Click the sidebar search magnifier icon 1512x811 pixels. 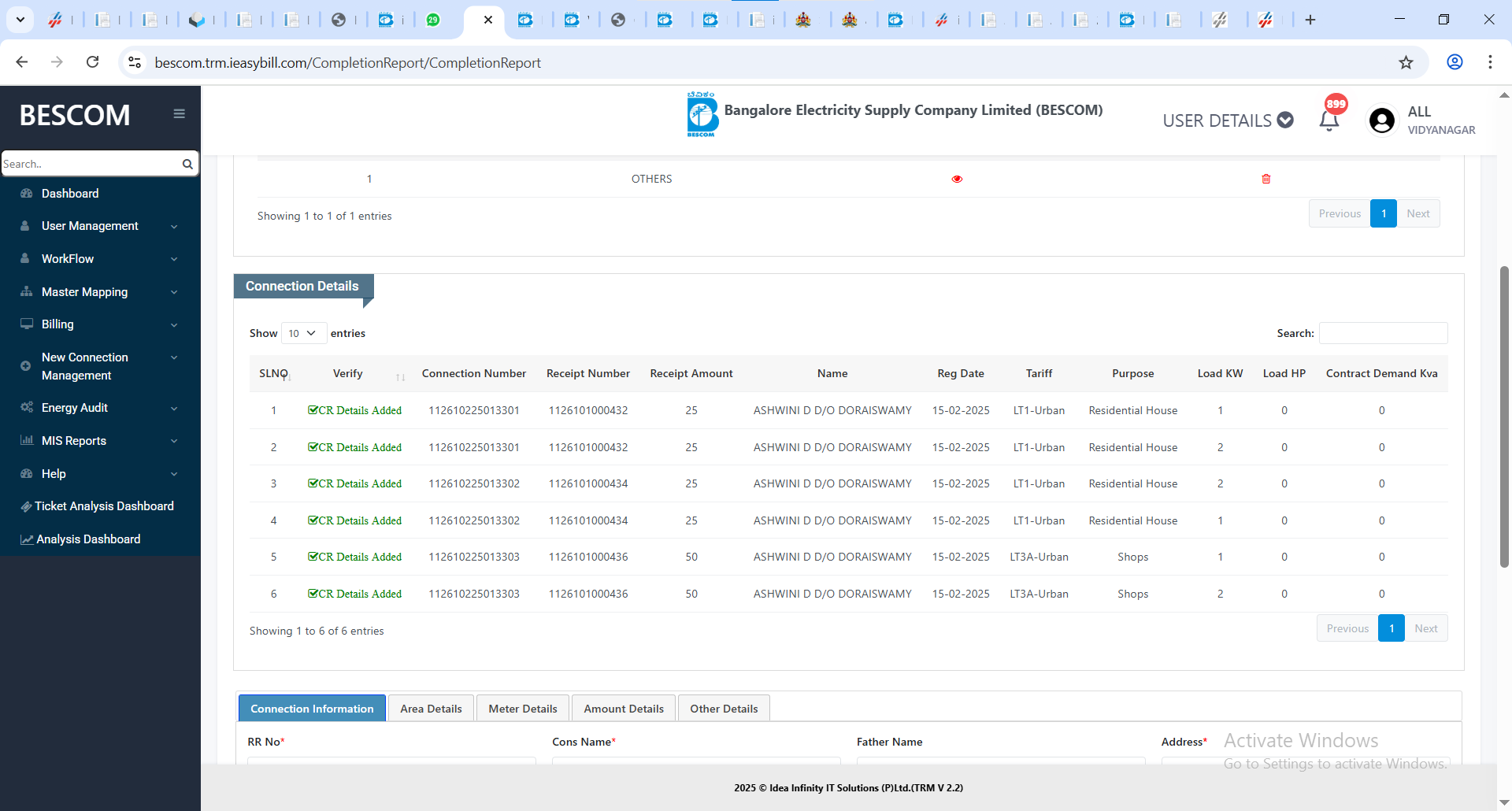pyautogui.click(x=187, y=165)
